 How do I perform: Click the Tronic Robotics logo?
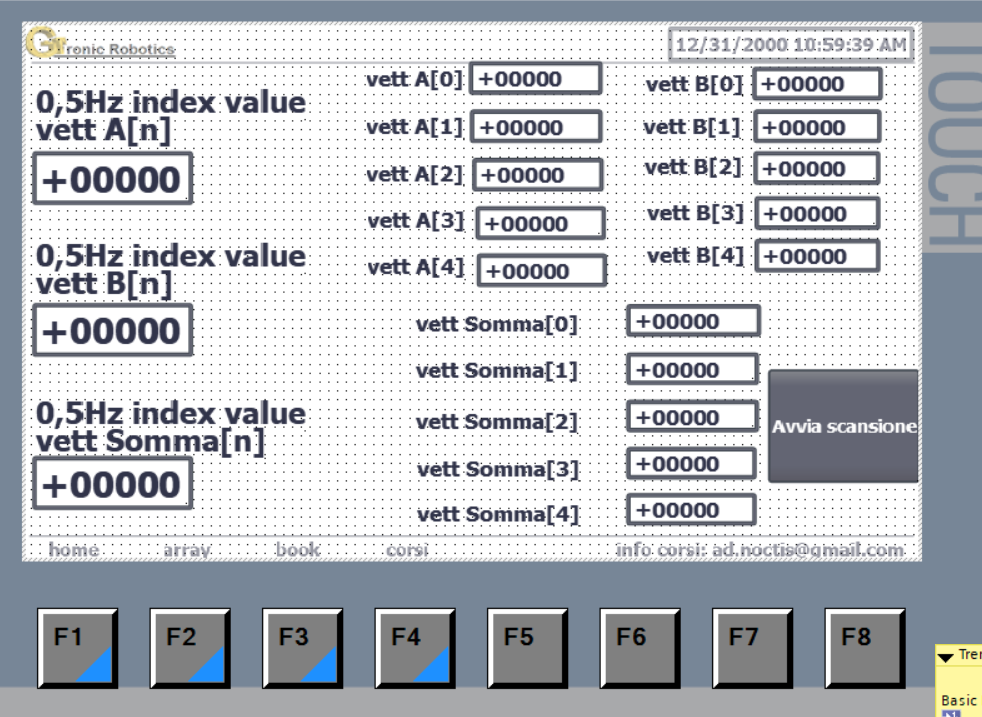(100, 45)
